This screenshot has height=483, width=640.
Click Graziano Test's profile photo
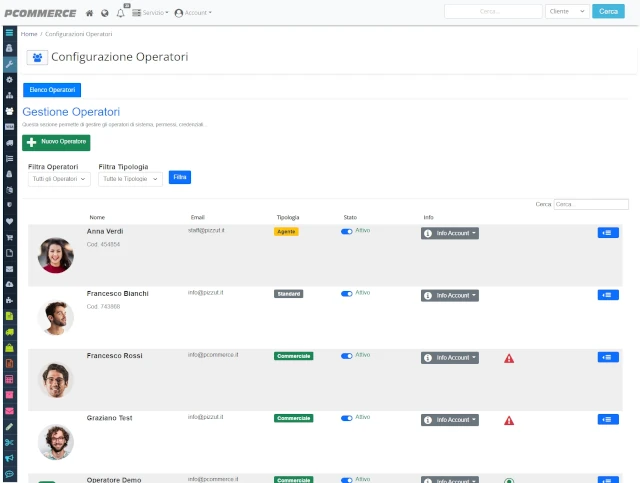tap(56, 442)
